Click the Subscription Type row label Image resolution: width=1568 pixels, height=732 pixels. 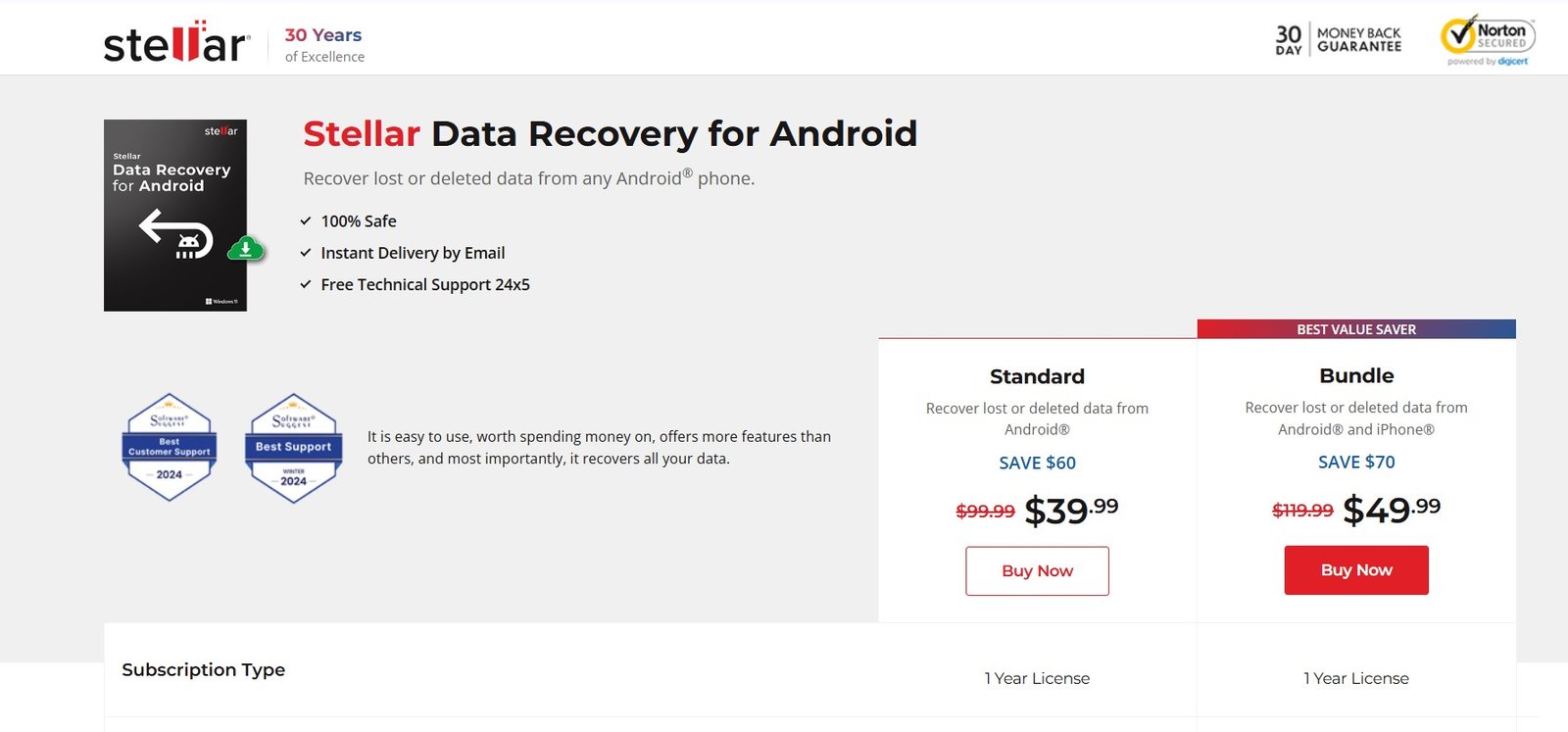[x=204, y=670]
